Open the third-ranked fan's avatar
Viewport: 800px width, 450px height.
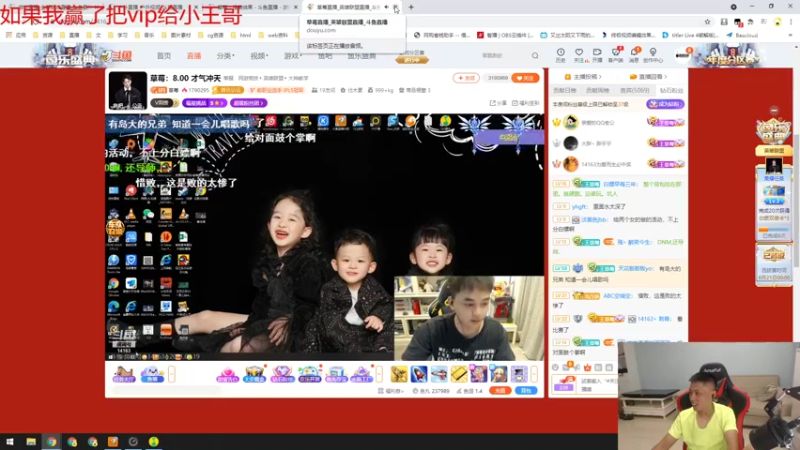coord(570,164)
